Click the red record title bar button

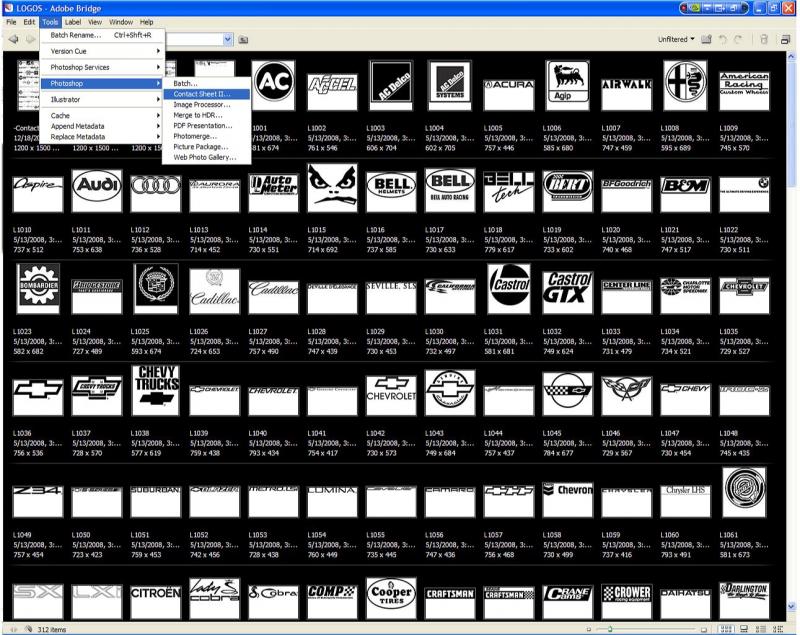(x=684, y=8)
